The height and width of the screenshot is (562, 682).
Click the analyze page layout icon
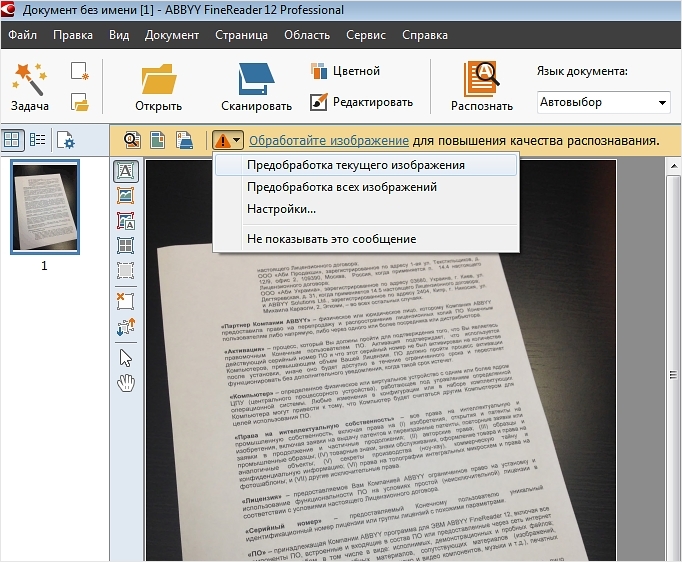(x=157, y=140)
